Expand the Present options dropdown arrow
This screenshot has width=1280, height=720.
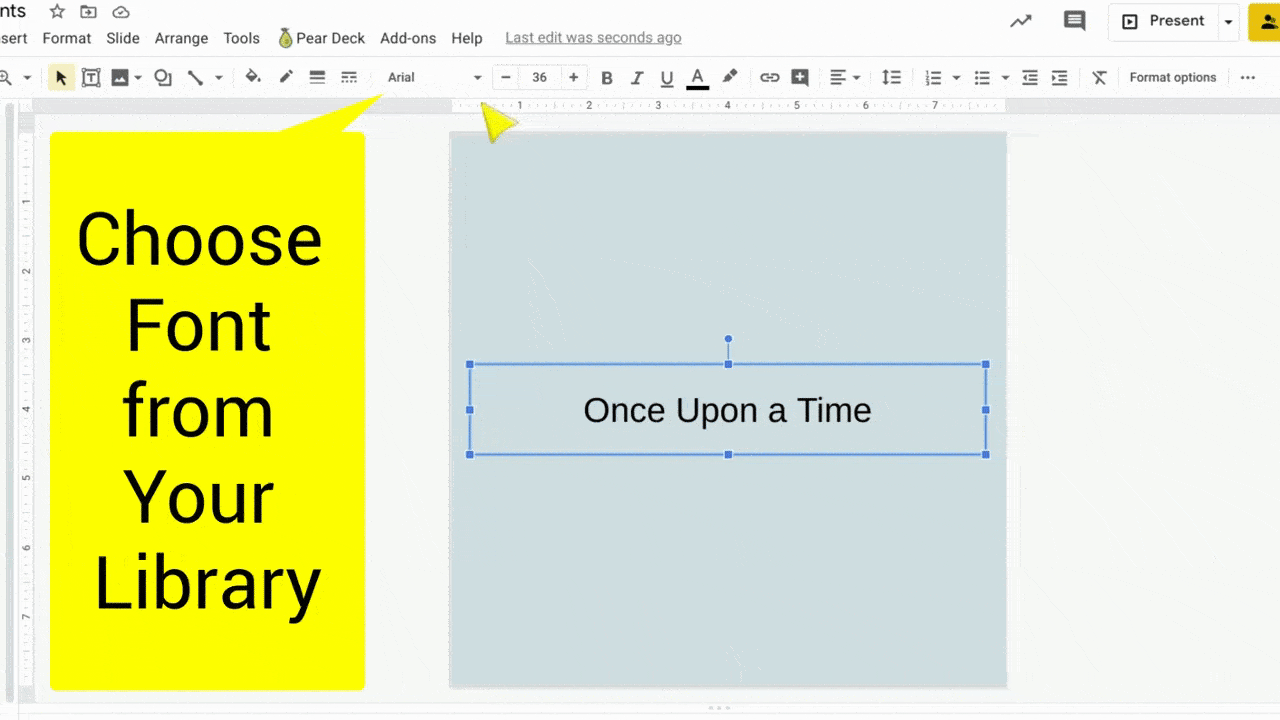pos(1228,21)
